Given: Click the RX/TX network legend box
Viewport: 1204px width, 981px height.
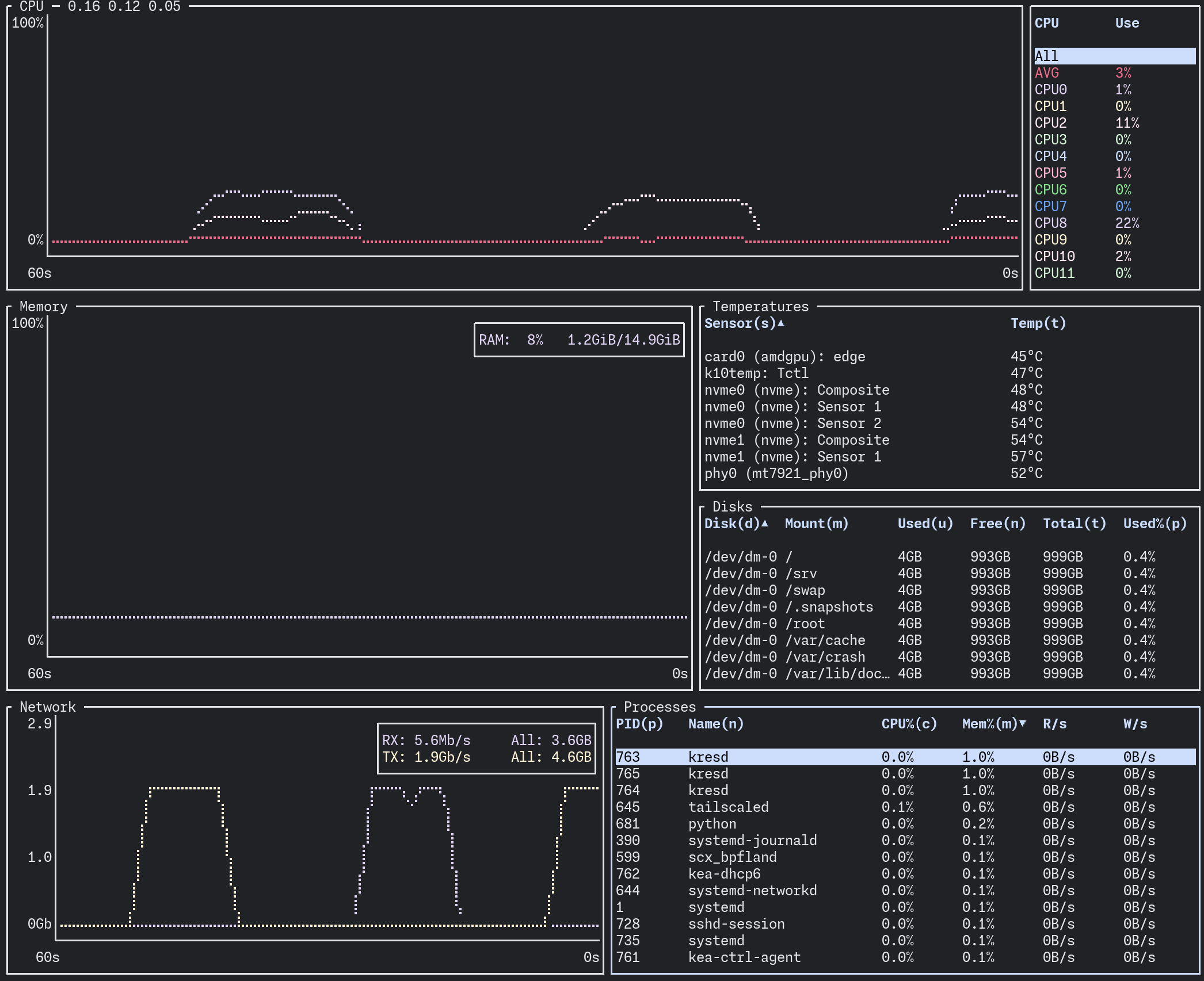Looking at the screenshot, I should [x=486, y=749].
